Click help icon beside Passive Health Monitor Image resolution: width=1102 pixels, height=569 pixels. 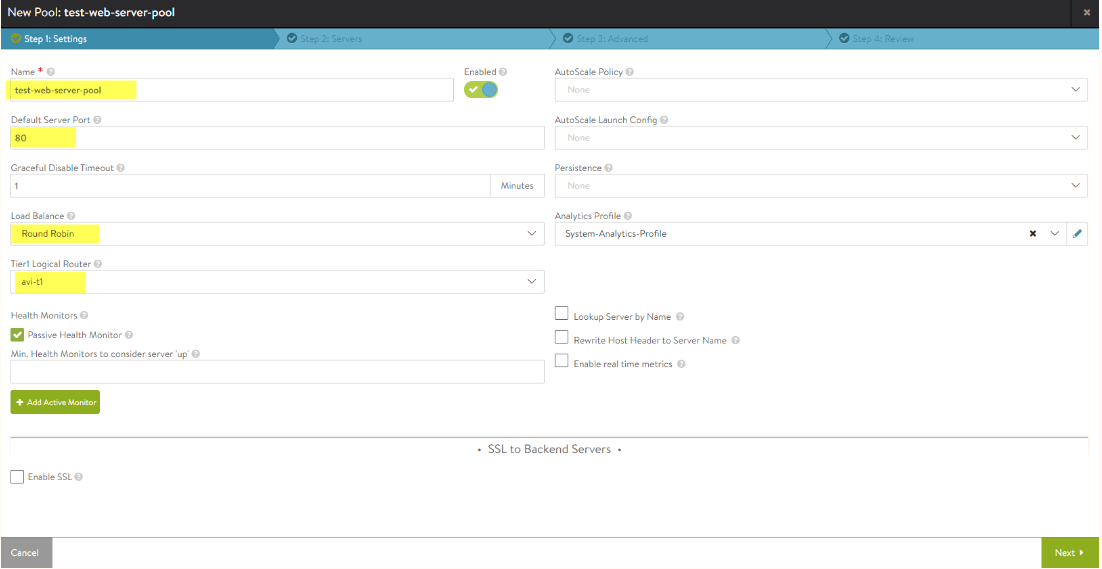click(129, 335)
